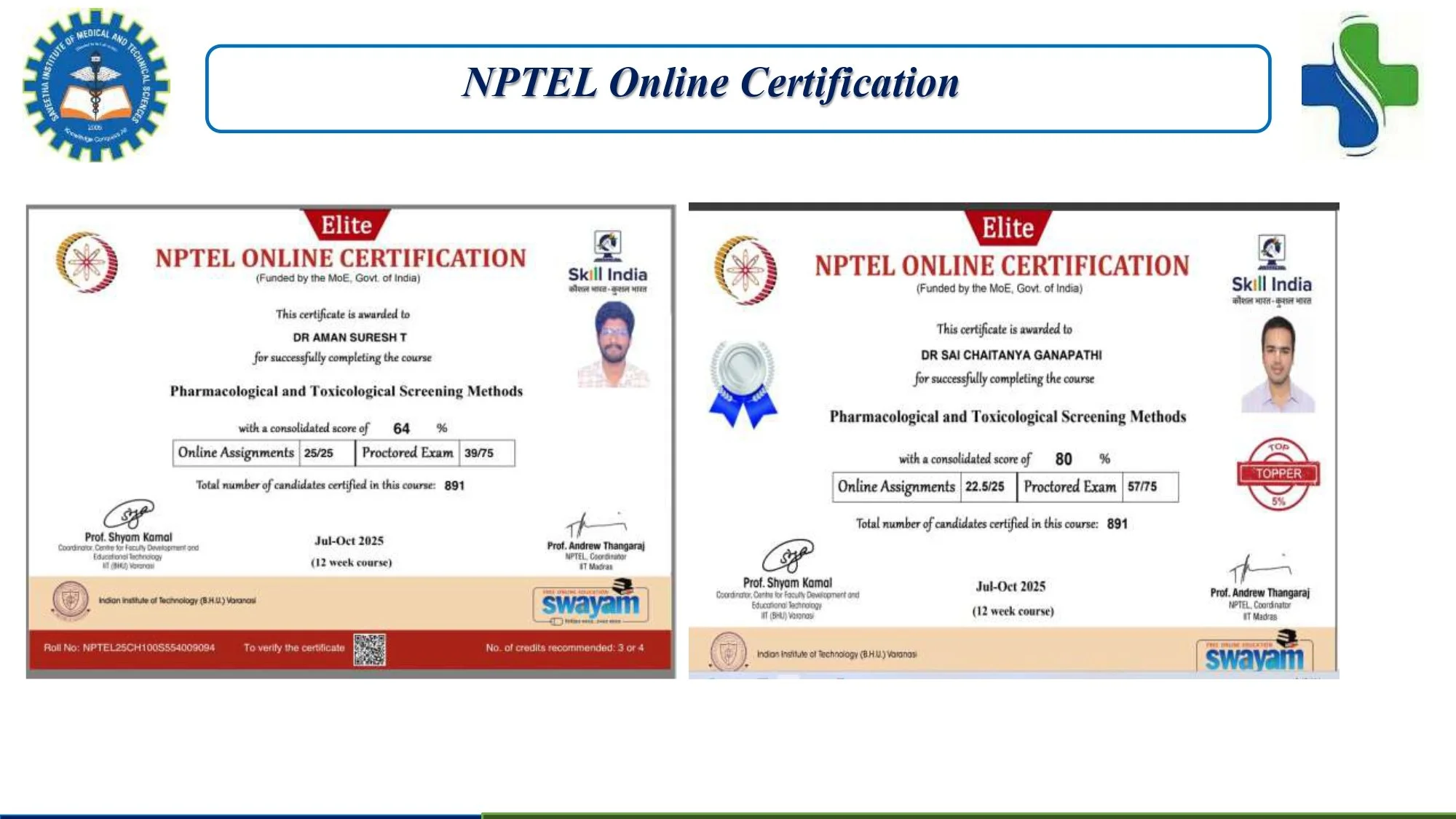The height and width of the screenshot is (819, 1456).
Task: Click the Roll No NPTEL25CH100S554009094 text
Action: (x=129, y=647)
